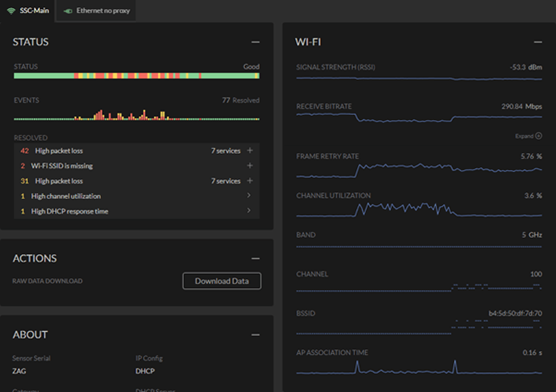Screen dimensions: 556x392
Task: Click the Expand circle icon
Action: point(539,136)
